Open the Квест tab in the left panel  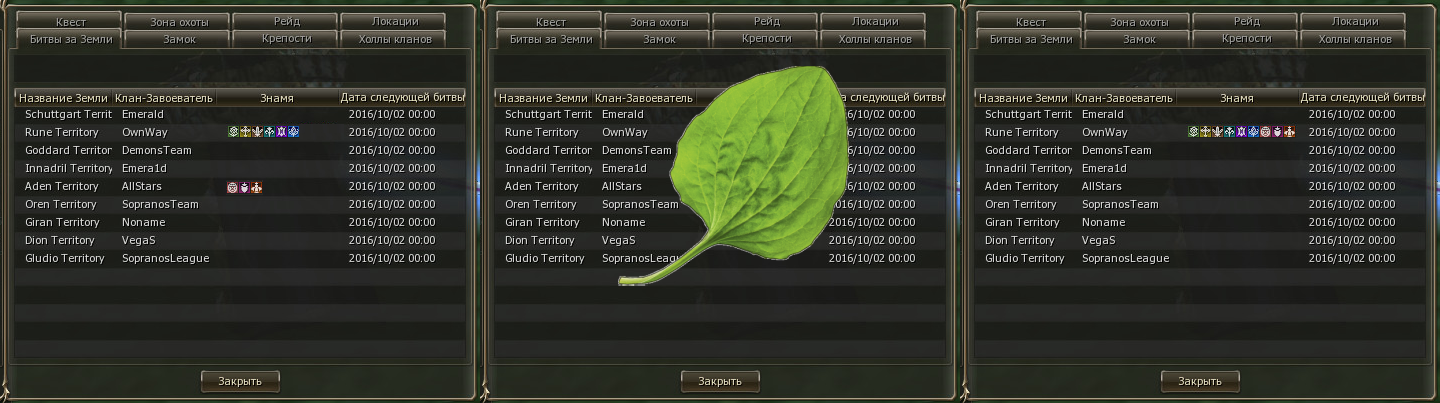[68, 21]
